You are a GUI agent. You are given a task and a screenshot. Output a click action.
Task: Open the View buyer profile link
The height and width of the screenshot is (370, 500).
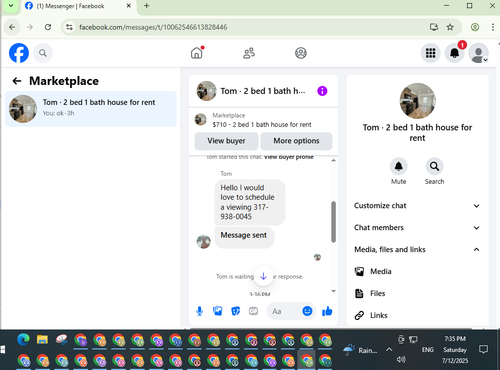tap(289, 157)
